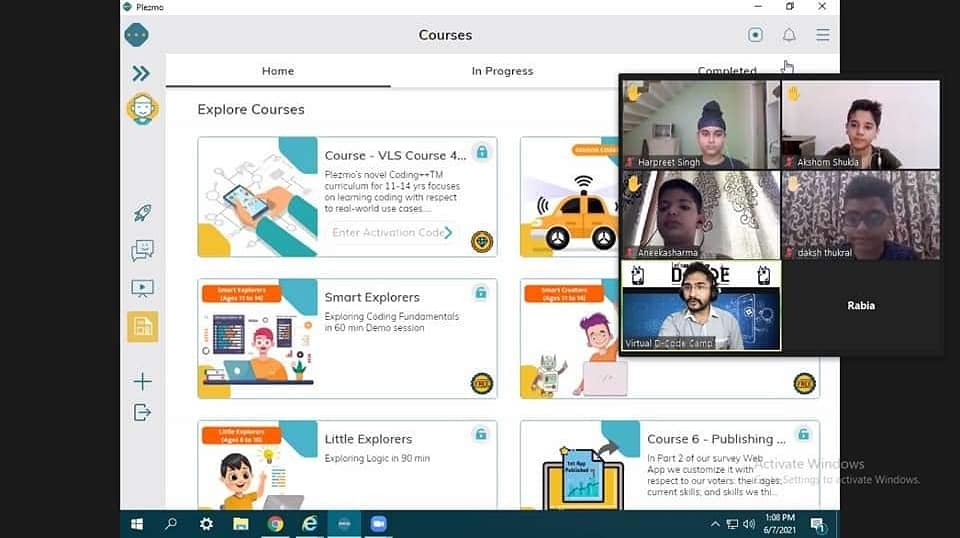Open the VLS Course 4 thumbnail
Image resolution: width=960 pixels, height=538 pixels.
pos(258,197)
